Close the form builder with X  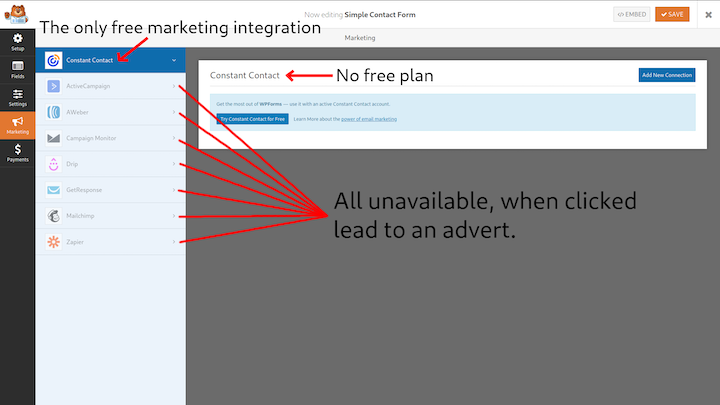pyautogui.click(x=708, y=15)
